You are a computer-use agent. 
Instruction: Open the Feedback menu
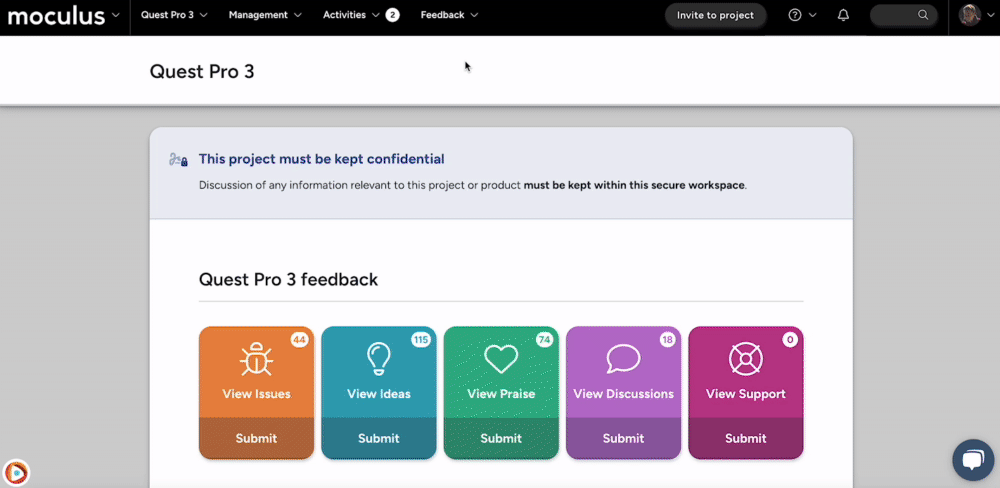(x=449, y=15)
